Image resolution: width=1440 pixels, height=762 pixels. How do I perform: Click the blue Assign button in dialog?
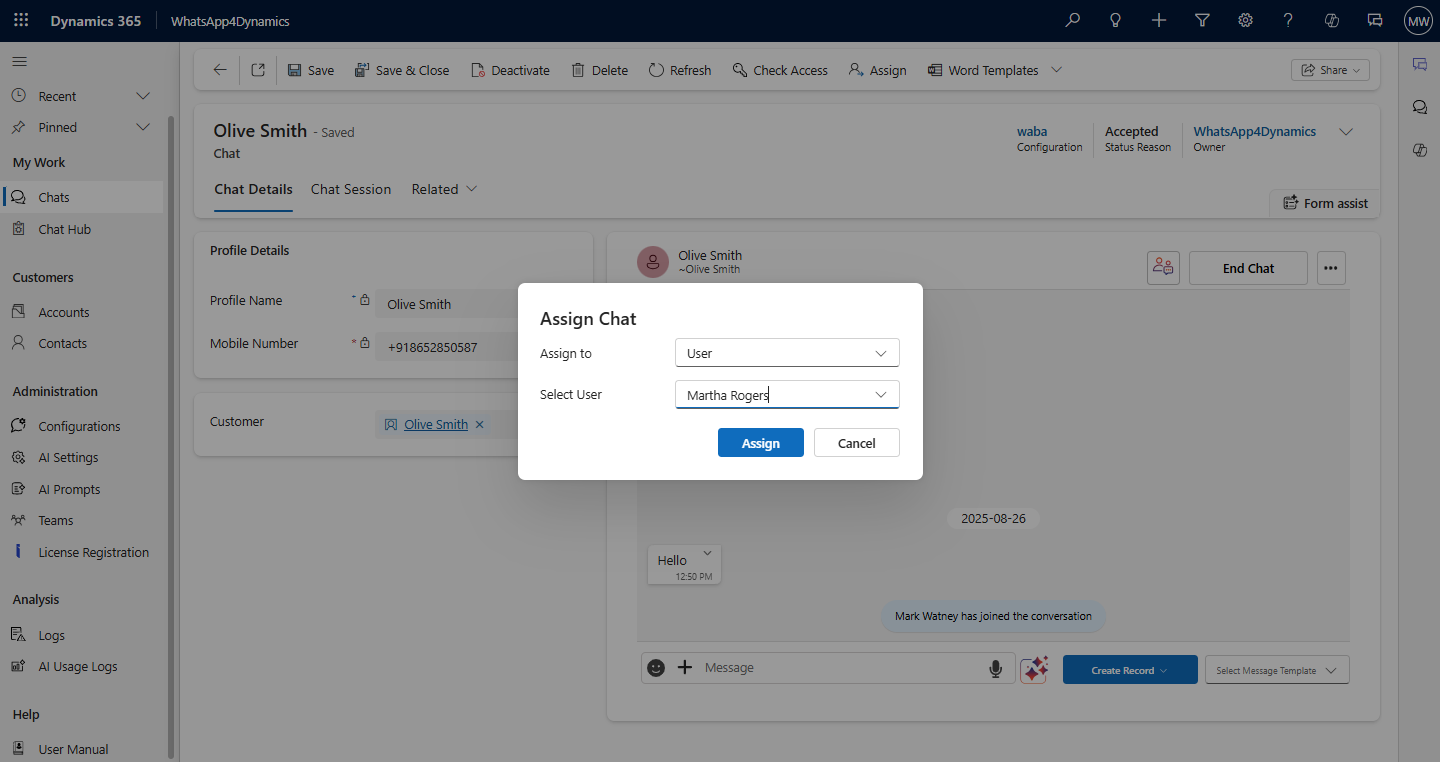pos(760,443)
